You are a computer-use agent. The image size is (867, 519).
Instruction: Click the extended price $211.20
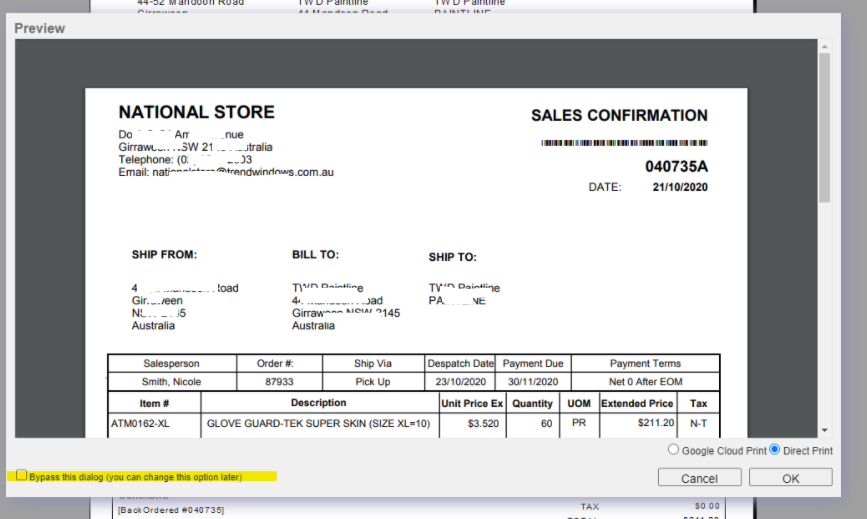pyautogui.click(x=656, y=423)
